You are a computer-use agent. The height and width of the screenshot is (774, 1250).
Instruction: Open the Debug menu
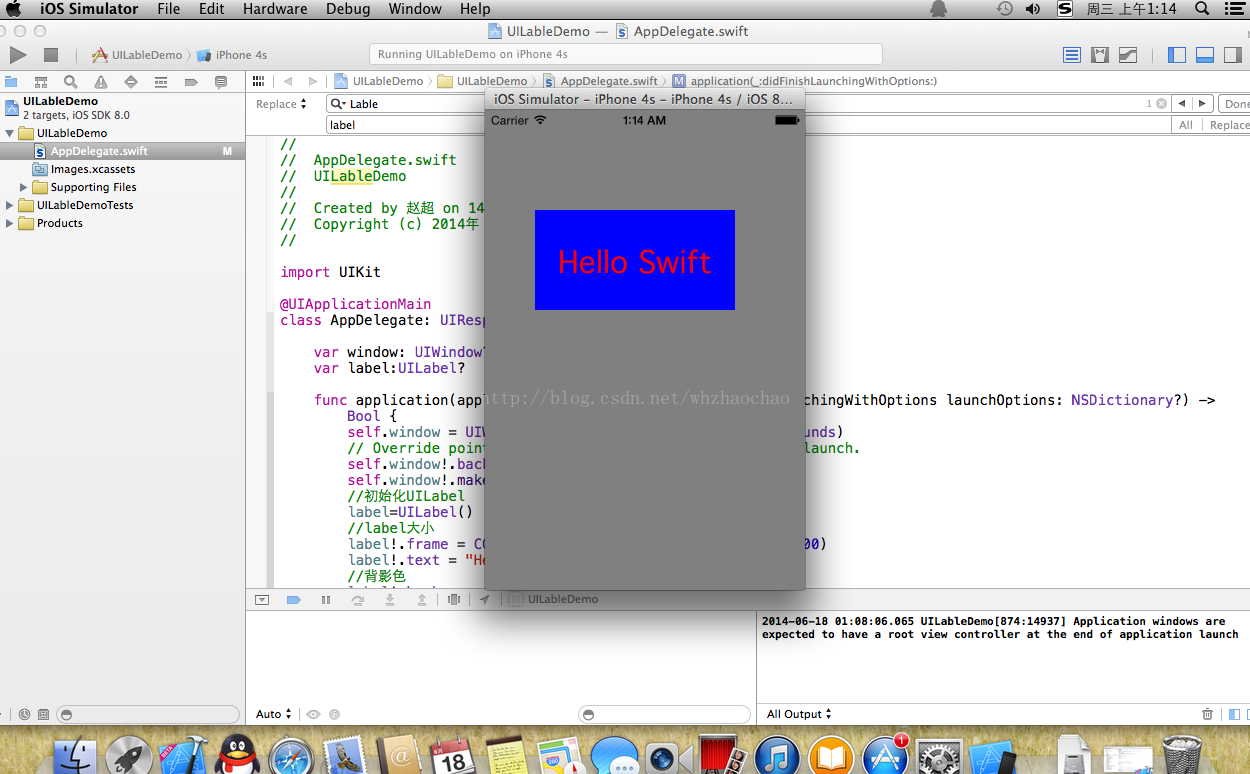(348, 9)
